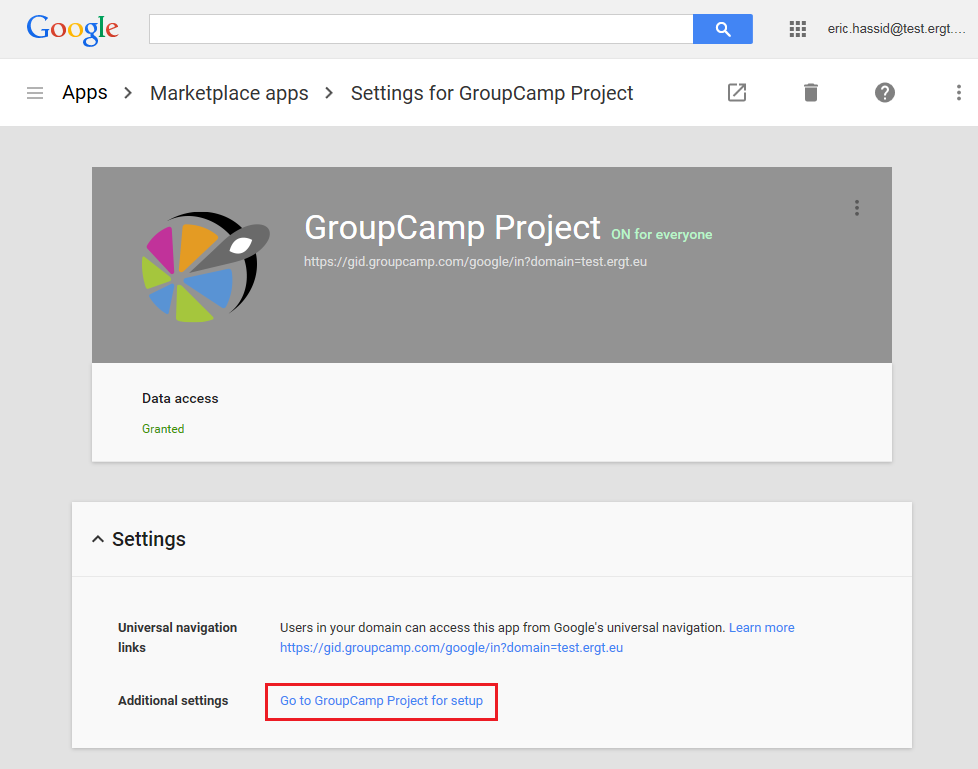Click the trash delete app icon
978x769 pixels.
coord(811,93)
